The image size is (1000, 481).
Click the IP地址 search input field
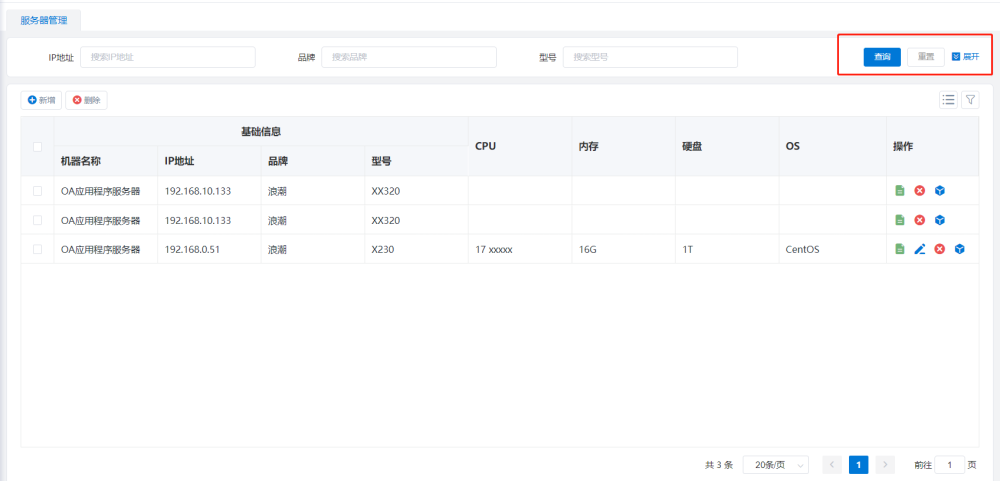(x=167, y=57)
